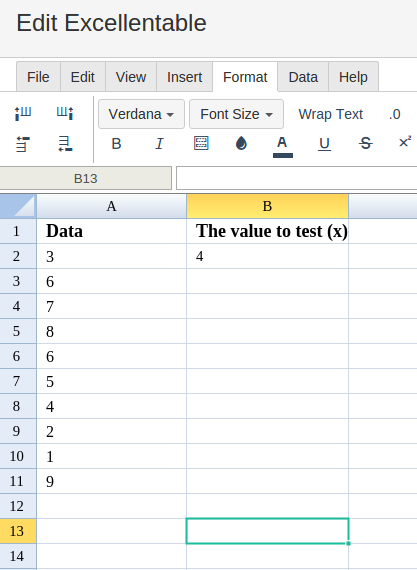The width and height of the screenshot is (417, 570).
Task: Click the insert row above icon
Action: point(23,144)
